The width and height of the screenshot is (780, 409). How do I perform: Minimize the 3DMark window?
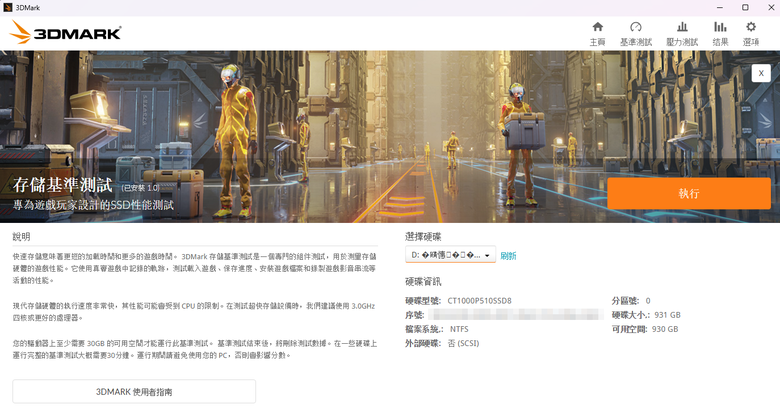[720, 7]
